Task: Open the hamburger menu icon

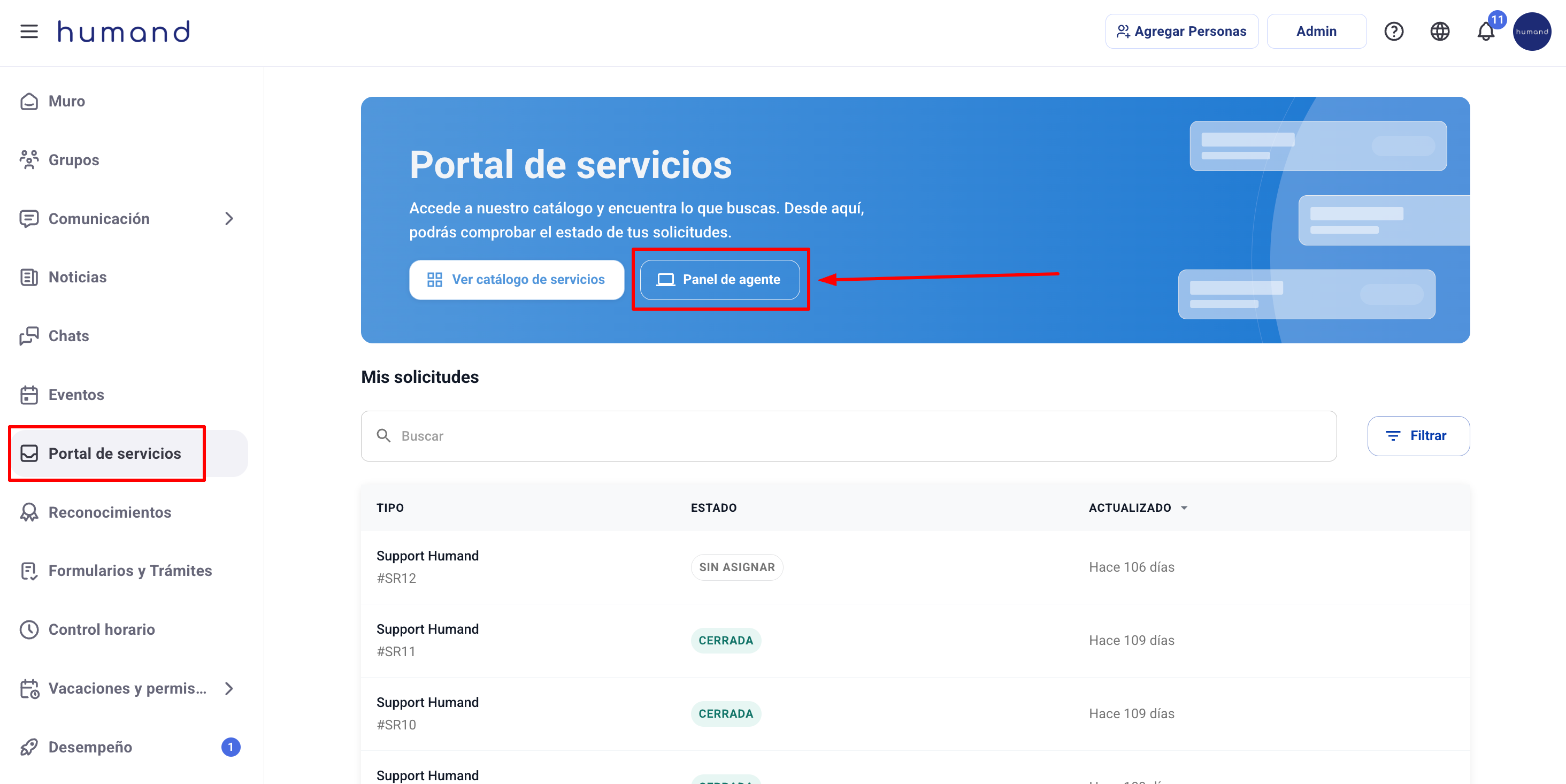Action: pos(28,31)
